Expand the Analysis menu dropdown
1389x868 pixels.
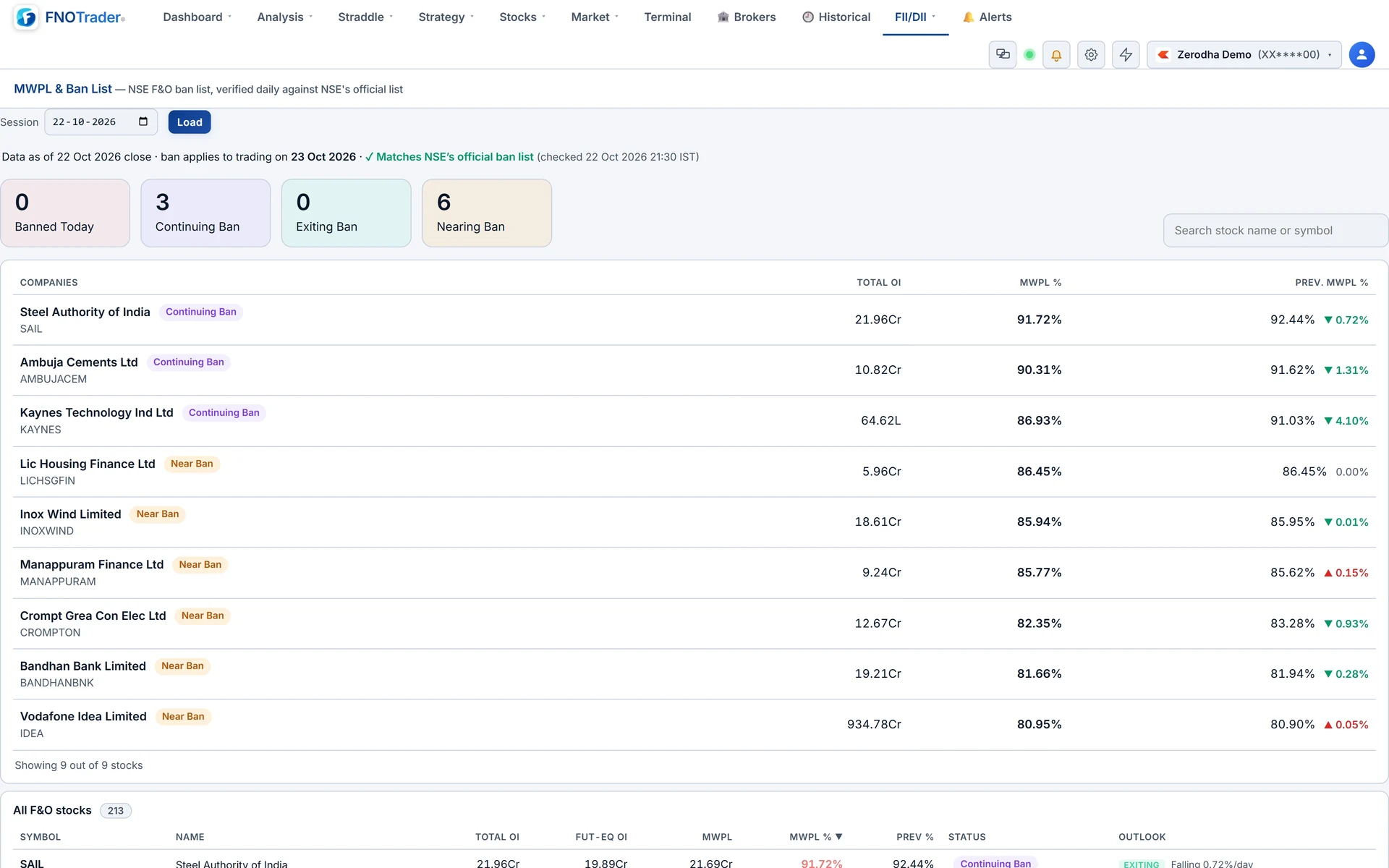285,17
